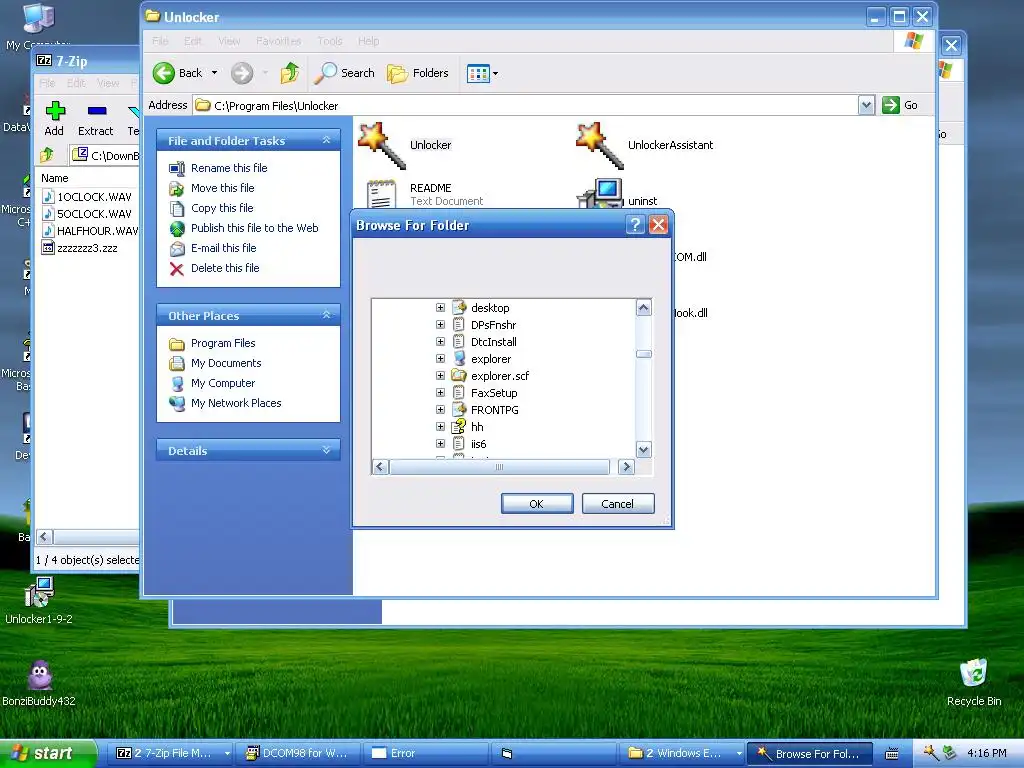The image size is (1024, 768).
Task: Click the help question mark in Browse dialog
Action: point(635,225)
